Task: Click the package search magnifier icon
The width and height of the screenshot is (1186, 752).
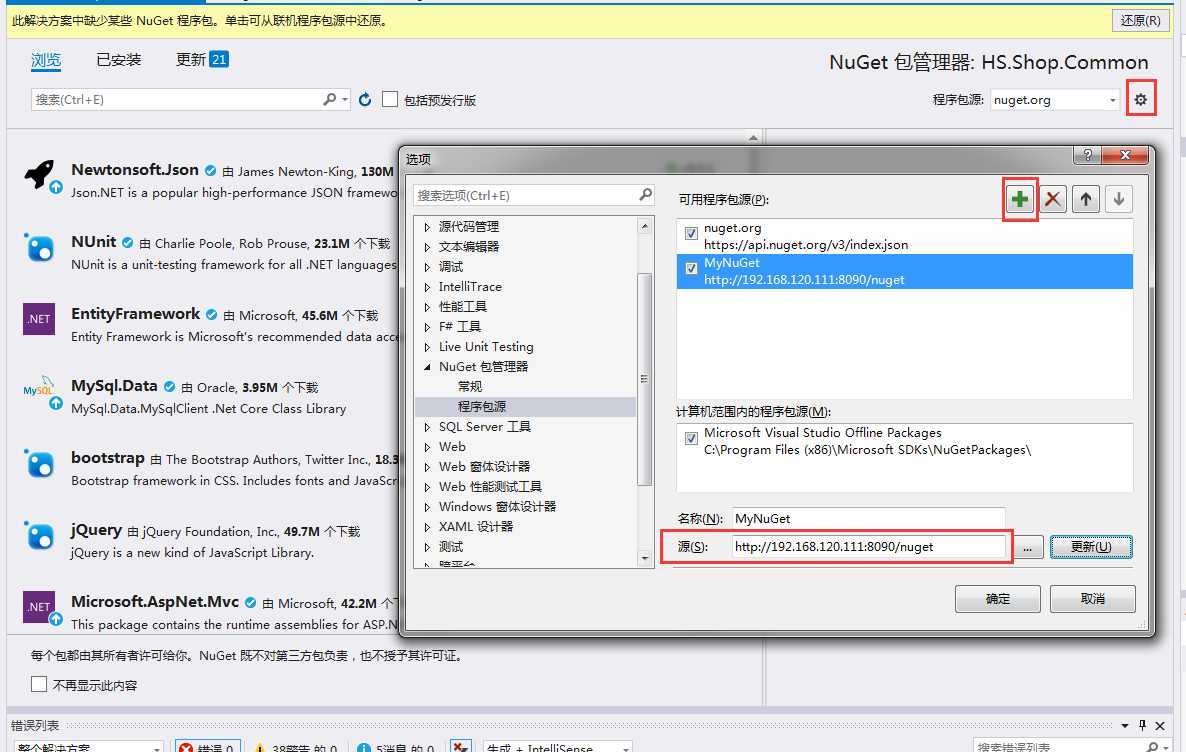Action: pos(330,99)
